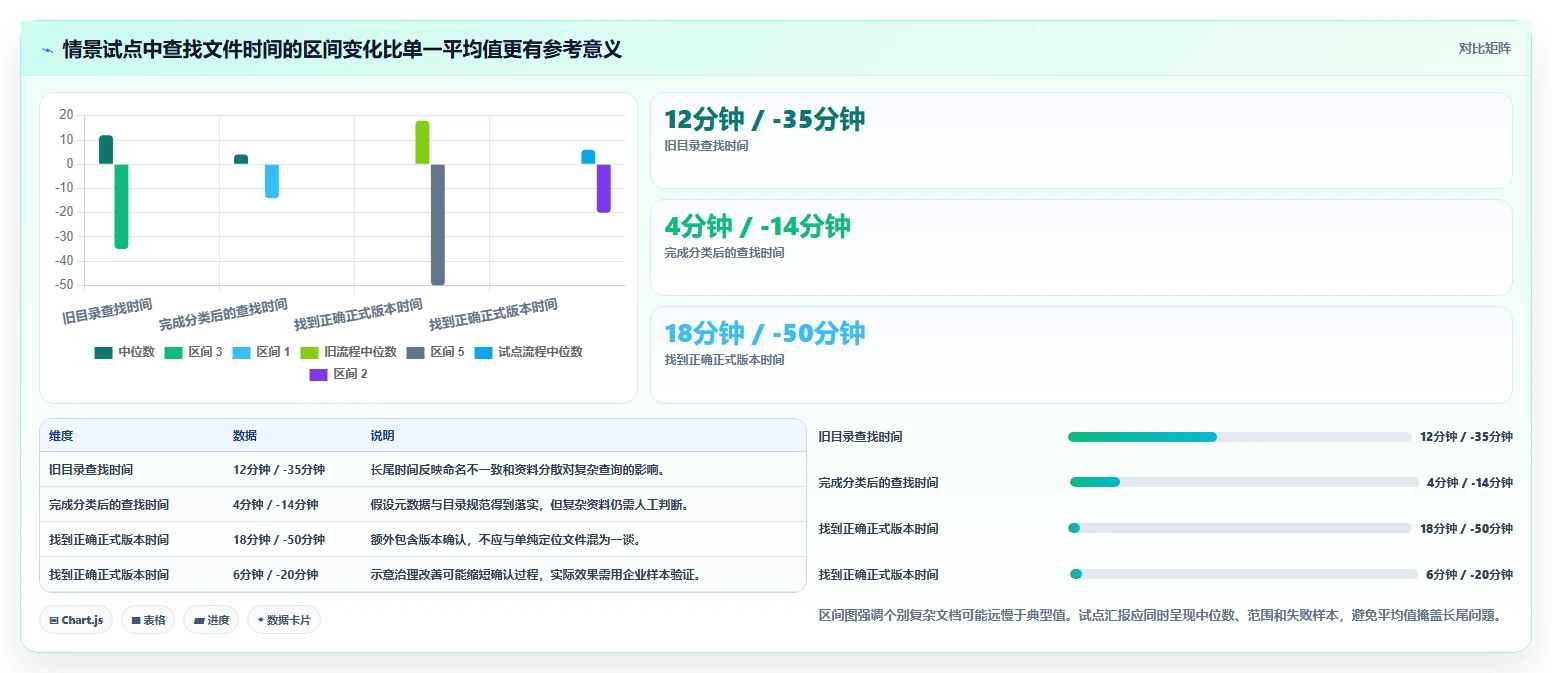Toggle the 试点流程中位数 legend item
This screenshot has height=673, width=1552.
coord(528,352)
